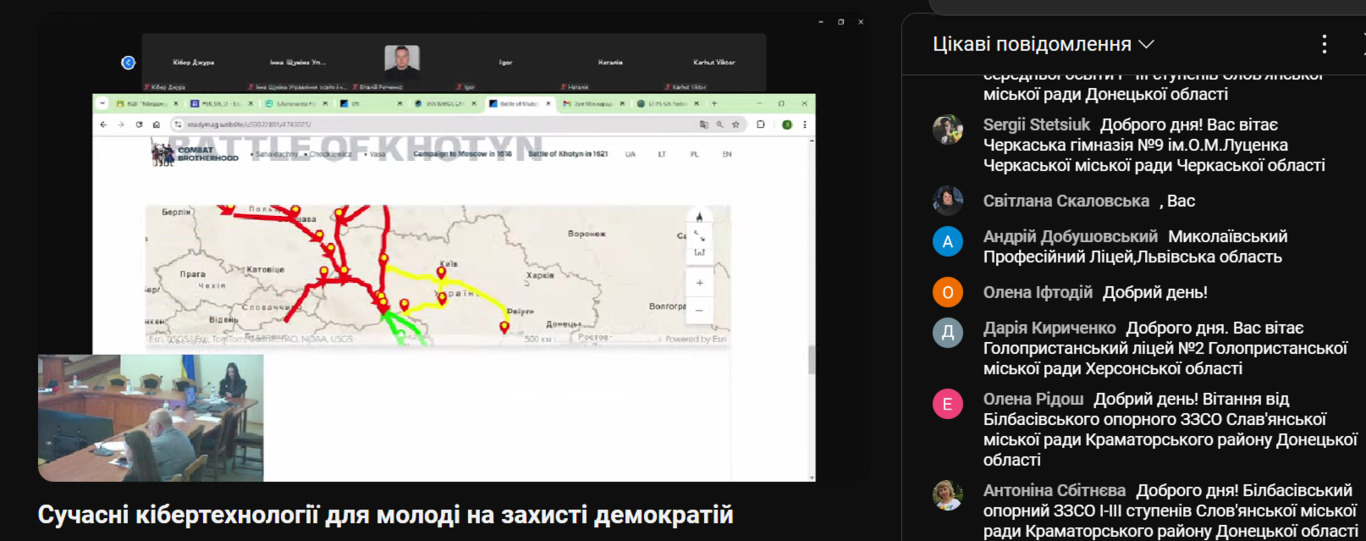This screenshot has height=541, width=1366.
Task: Click the Антоніна Сбітнєва author name
Action: click(x=1054, y=491)
